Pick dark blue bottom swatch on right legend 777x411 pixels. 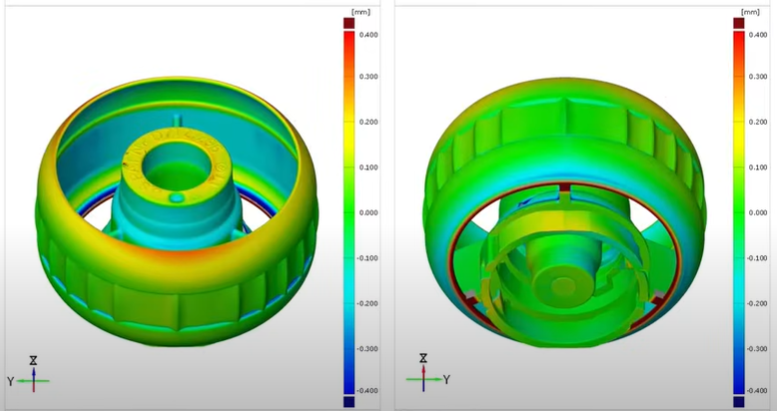coord(739,401)
